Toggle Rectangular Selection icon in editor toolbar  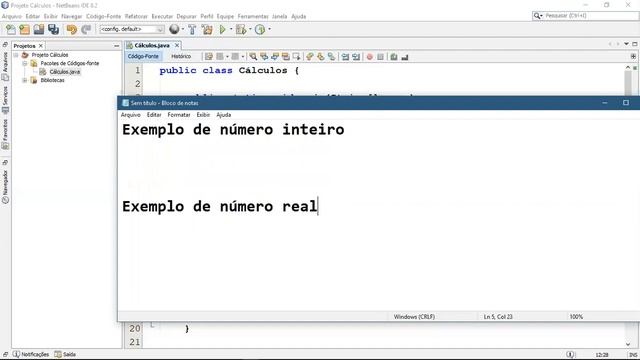[x=296, y=57]
